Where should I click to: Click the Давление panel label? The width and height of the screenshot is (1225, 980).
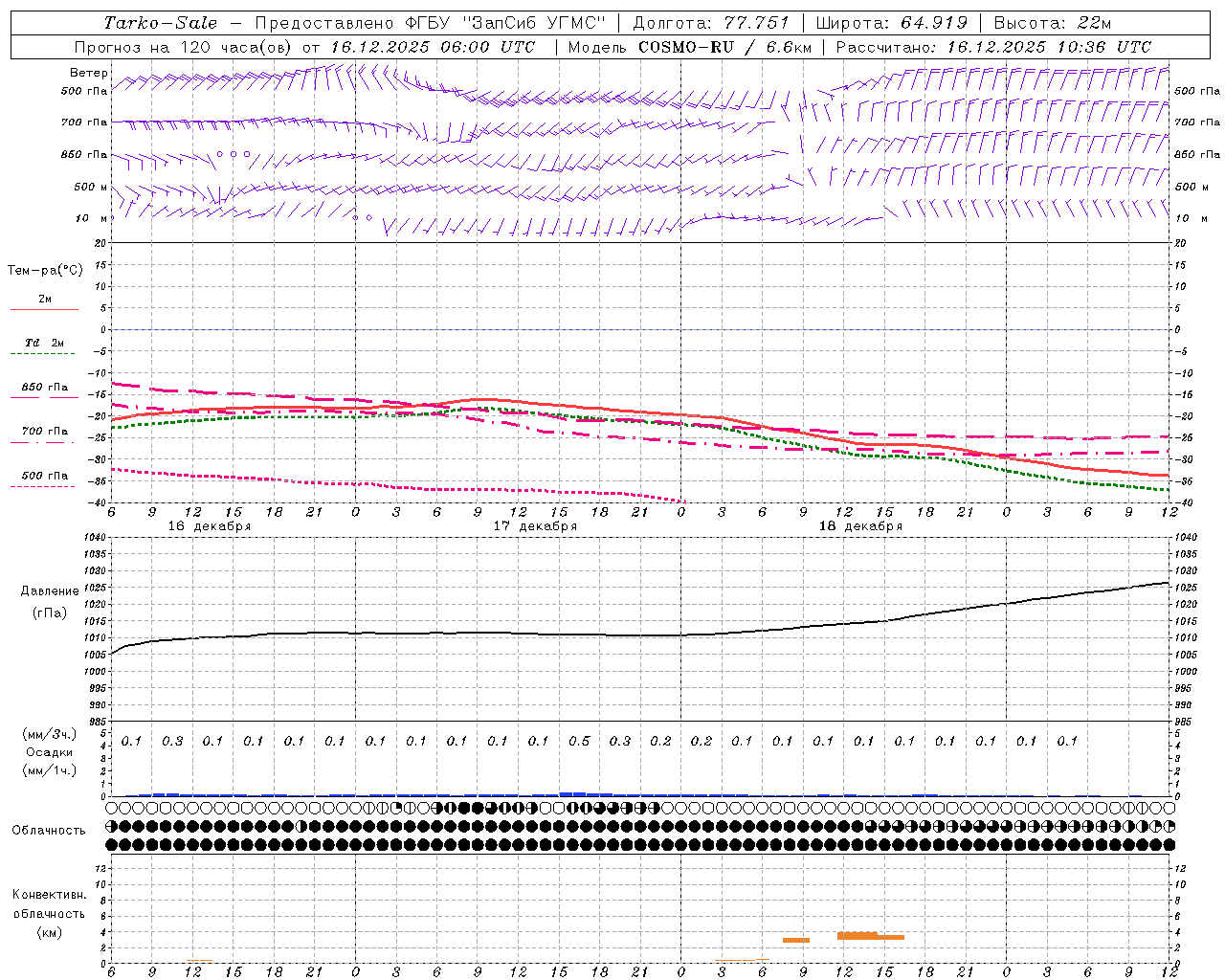50,591
